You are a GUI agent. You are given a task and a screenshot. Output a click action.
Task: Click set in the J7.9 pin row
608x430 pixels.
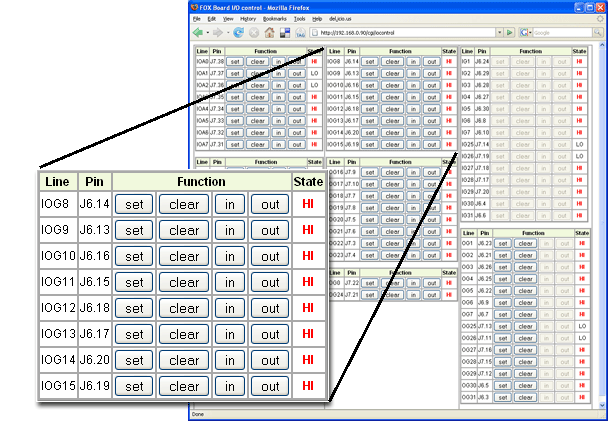point(370,173)
